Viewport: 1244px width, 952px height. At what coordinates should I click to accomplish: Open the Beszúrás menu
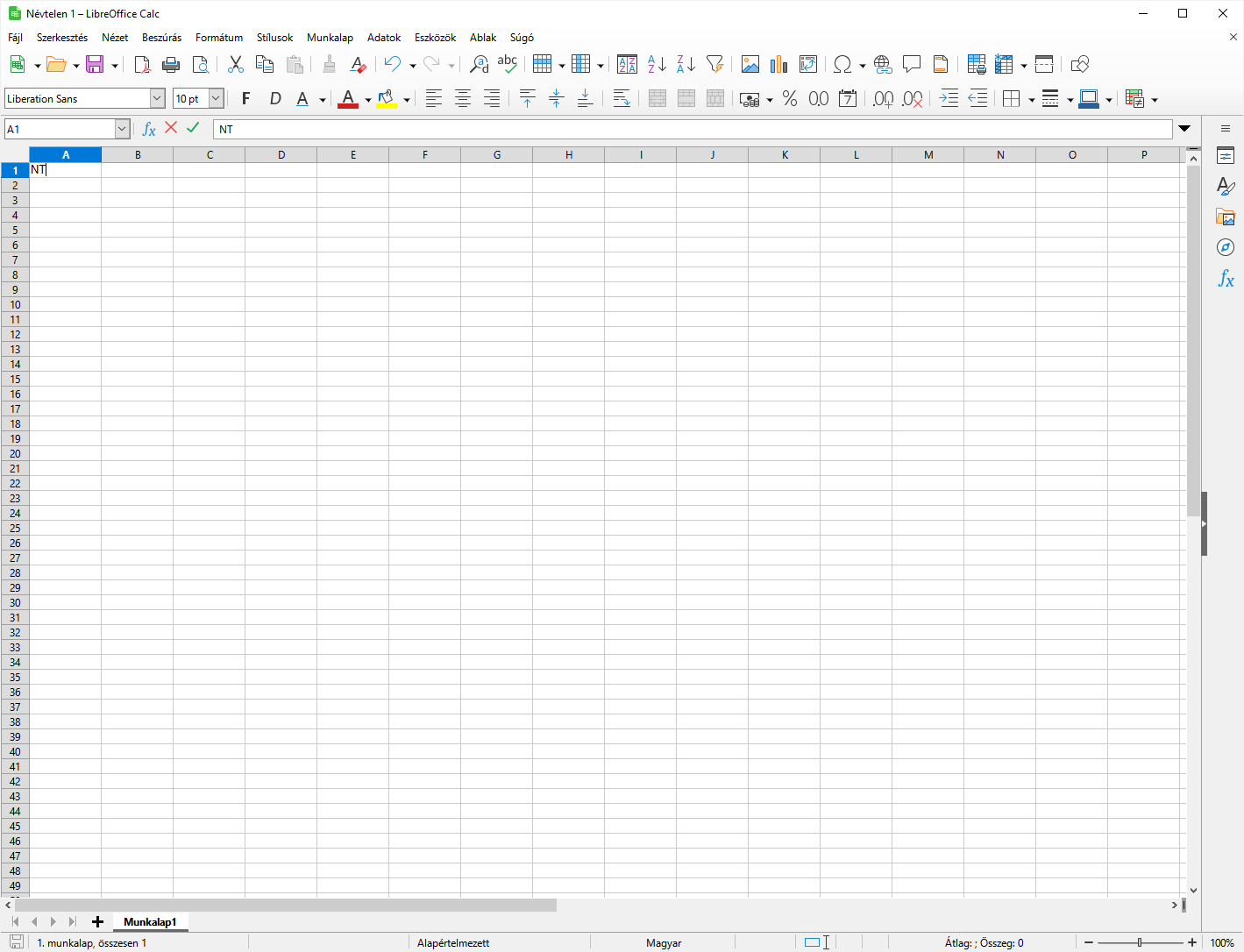tap(161, 37)
